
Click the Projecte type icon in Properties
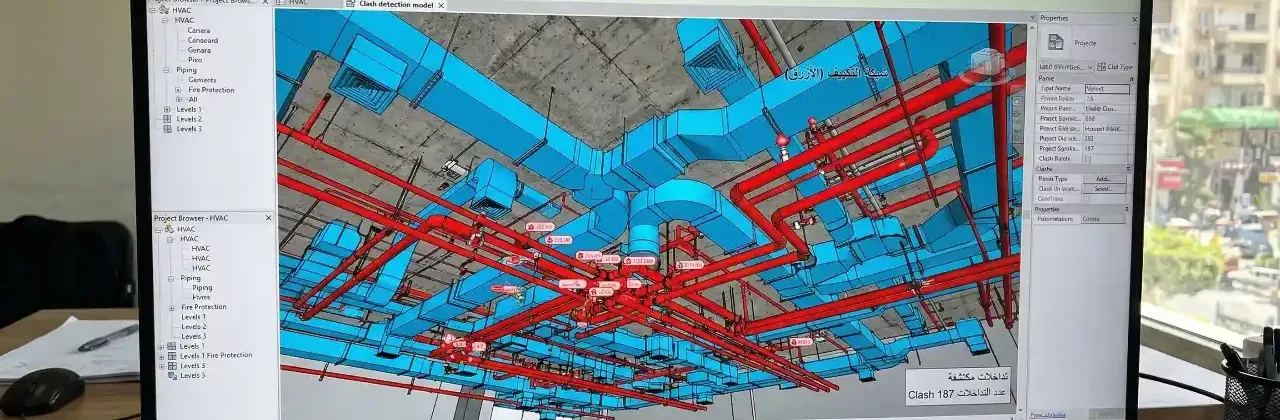1056,43
